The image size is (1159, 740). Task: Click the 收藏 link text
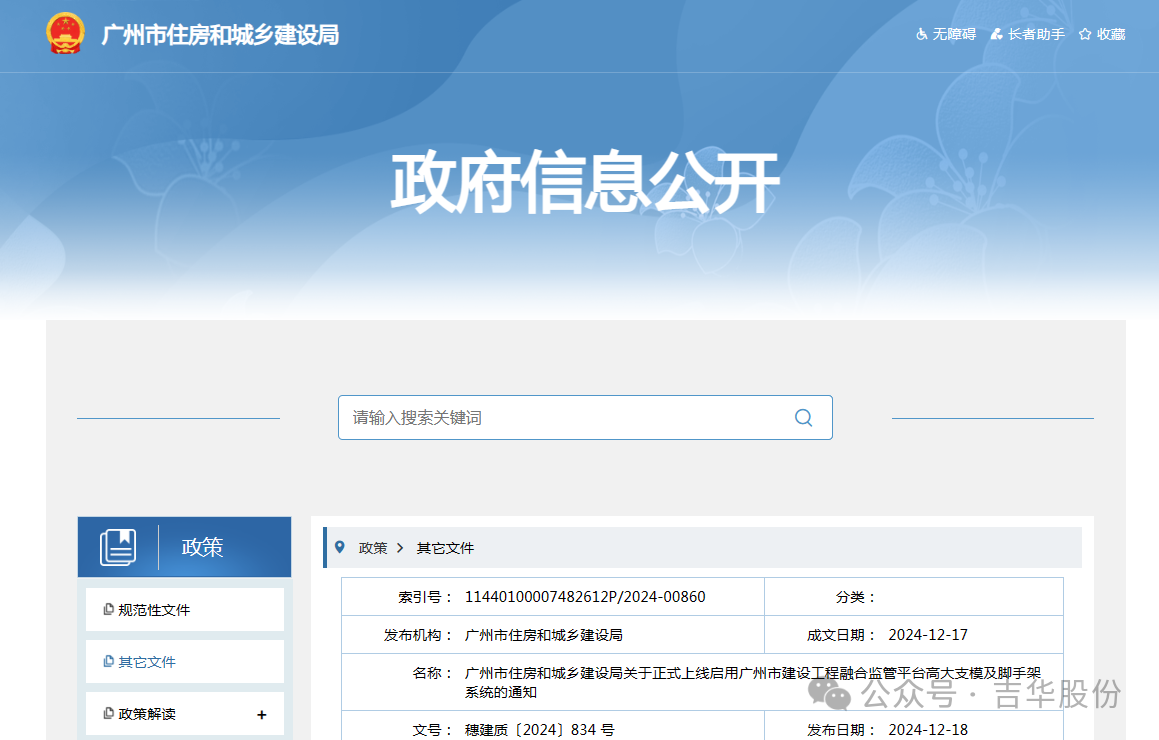tap(1111, 35)
